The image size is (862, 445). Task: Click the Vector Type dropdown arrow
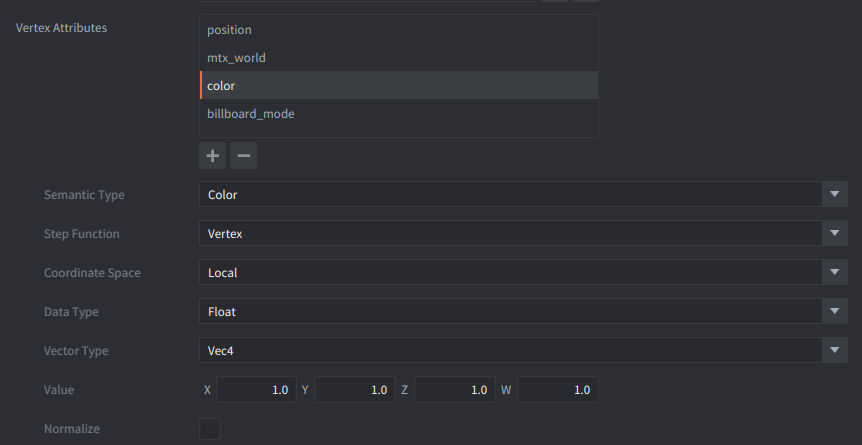pyautogui.click(x=835, y=351)
